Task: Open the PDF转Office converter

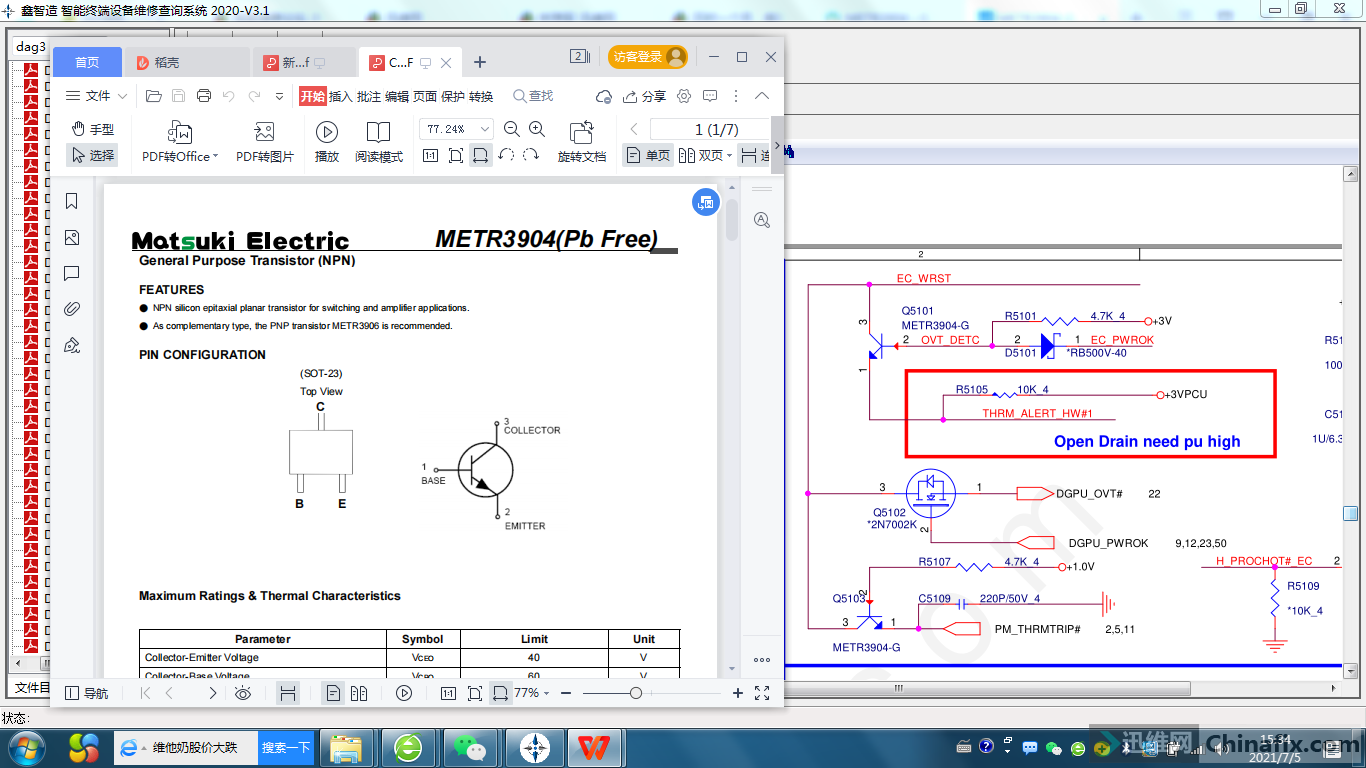Action: point(180,142)
